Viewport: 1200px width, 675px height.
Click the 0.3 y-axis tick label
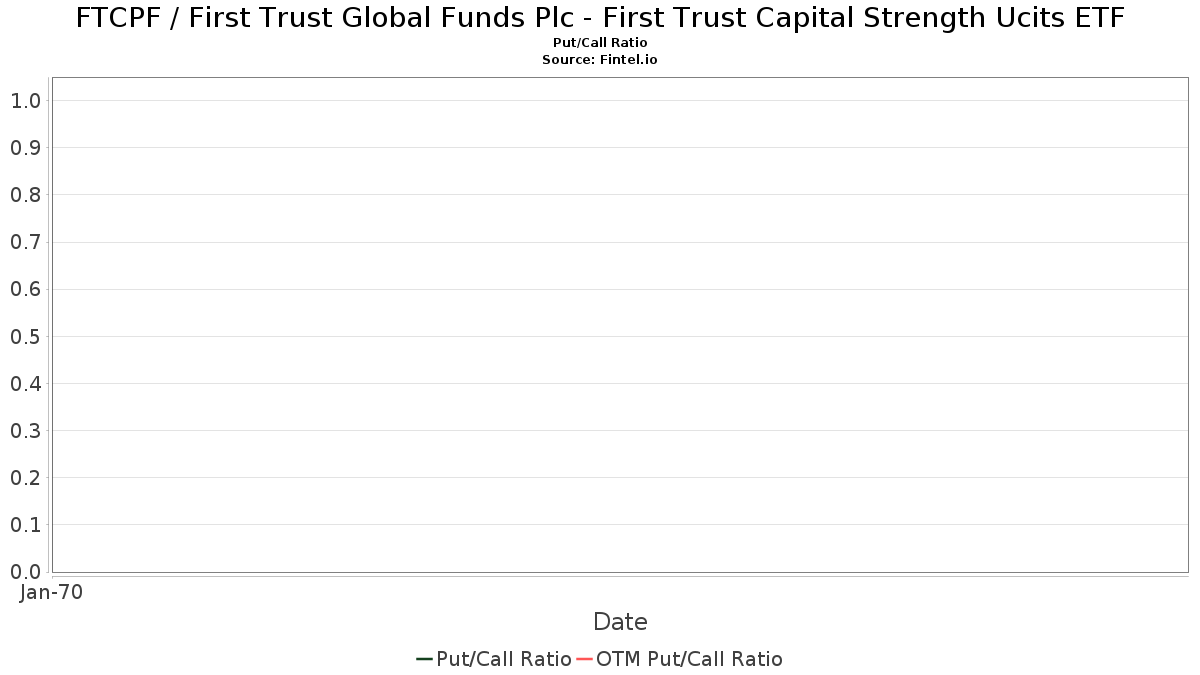click(25, 431)
